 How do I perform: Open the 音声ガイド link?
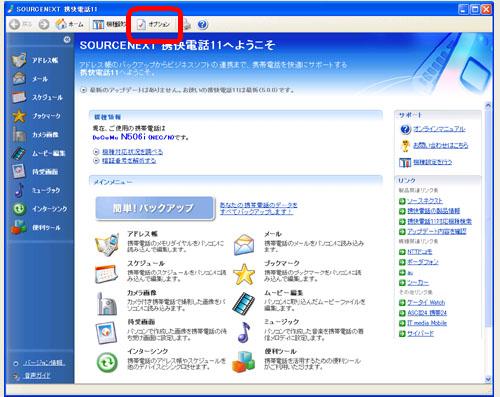pyautogui.click(x=37, y=376)
